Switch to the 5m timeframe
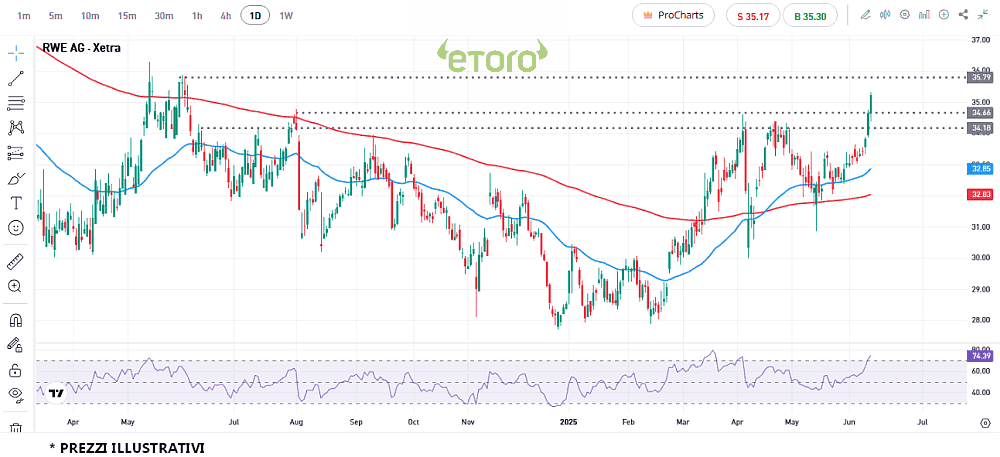 point(55,16)
